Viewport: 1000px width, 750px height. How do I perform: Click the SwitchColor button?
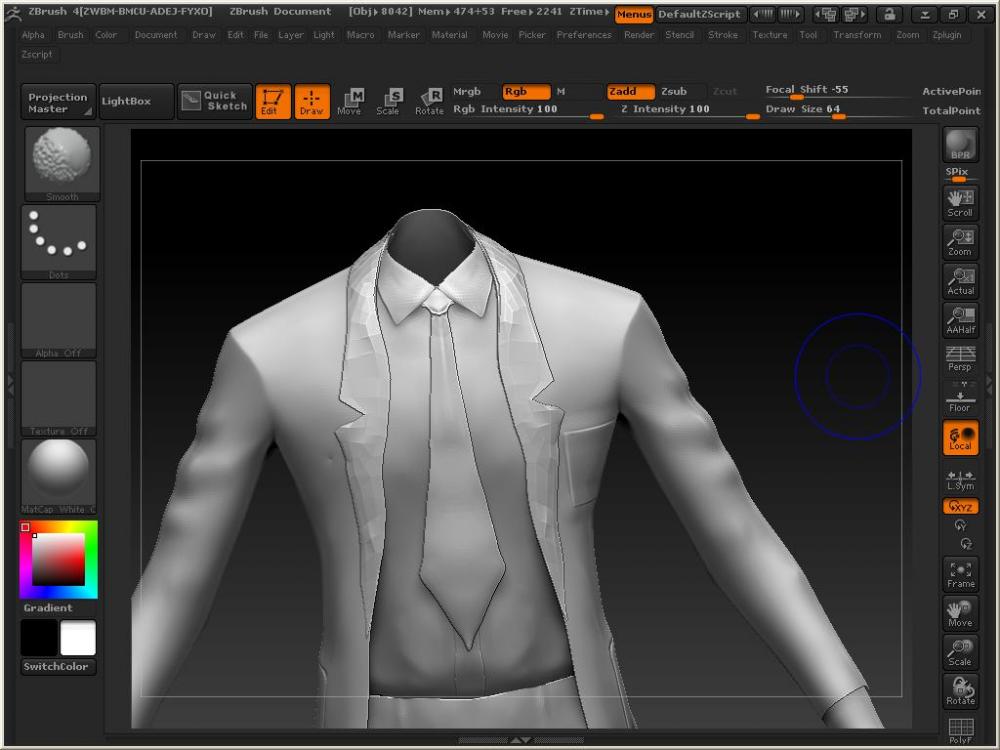pyautogui.click(x=58, y=667)
